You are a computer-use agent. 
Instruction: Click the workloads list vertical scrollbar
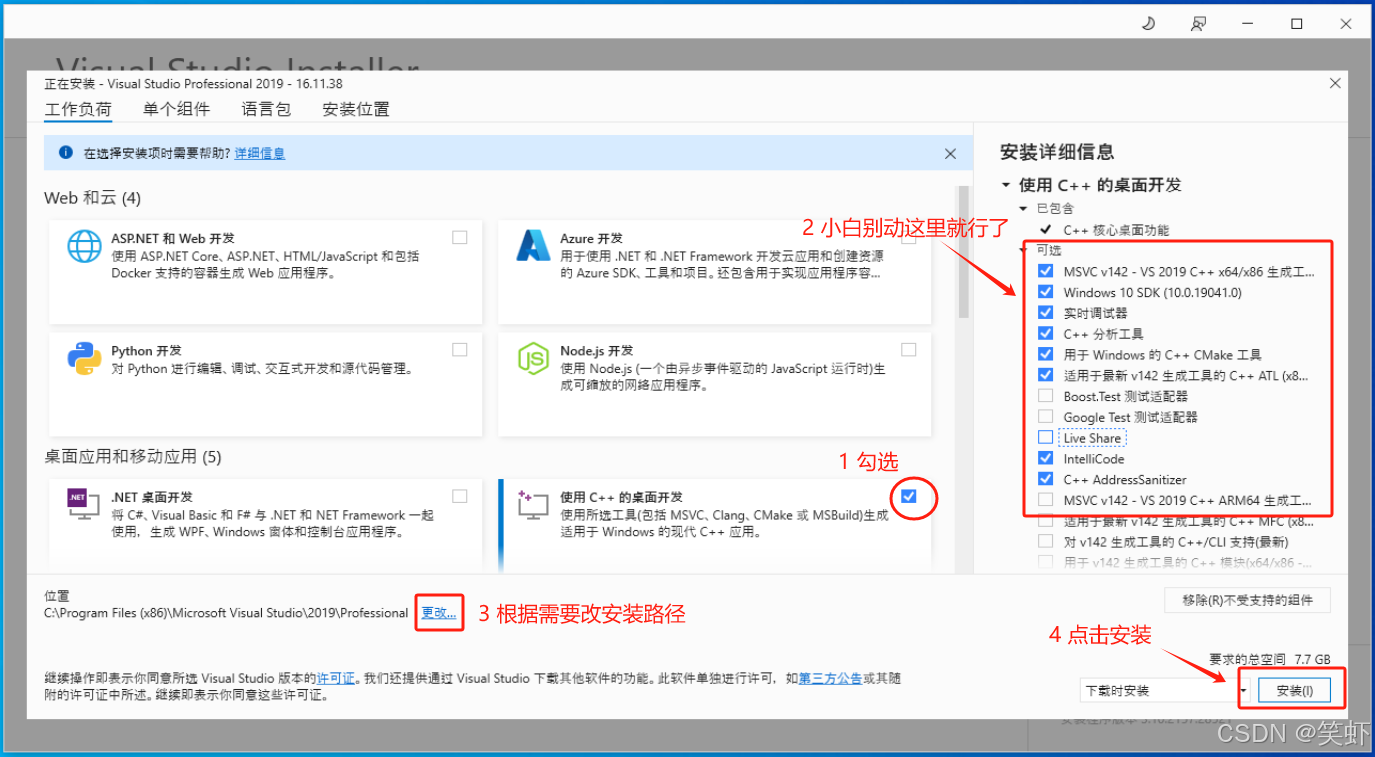coord(964,250)
